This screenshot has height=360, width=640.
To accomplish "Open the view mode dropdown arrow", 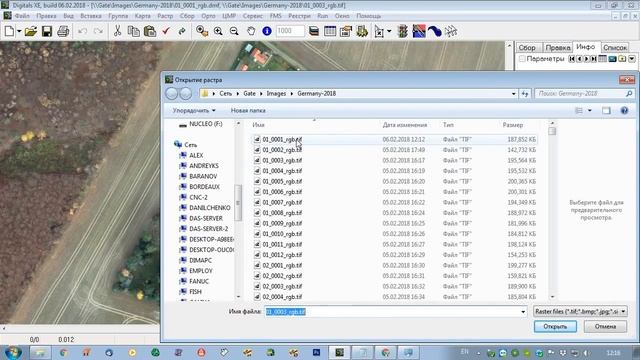I will [589, 111].
